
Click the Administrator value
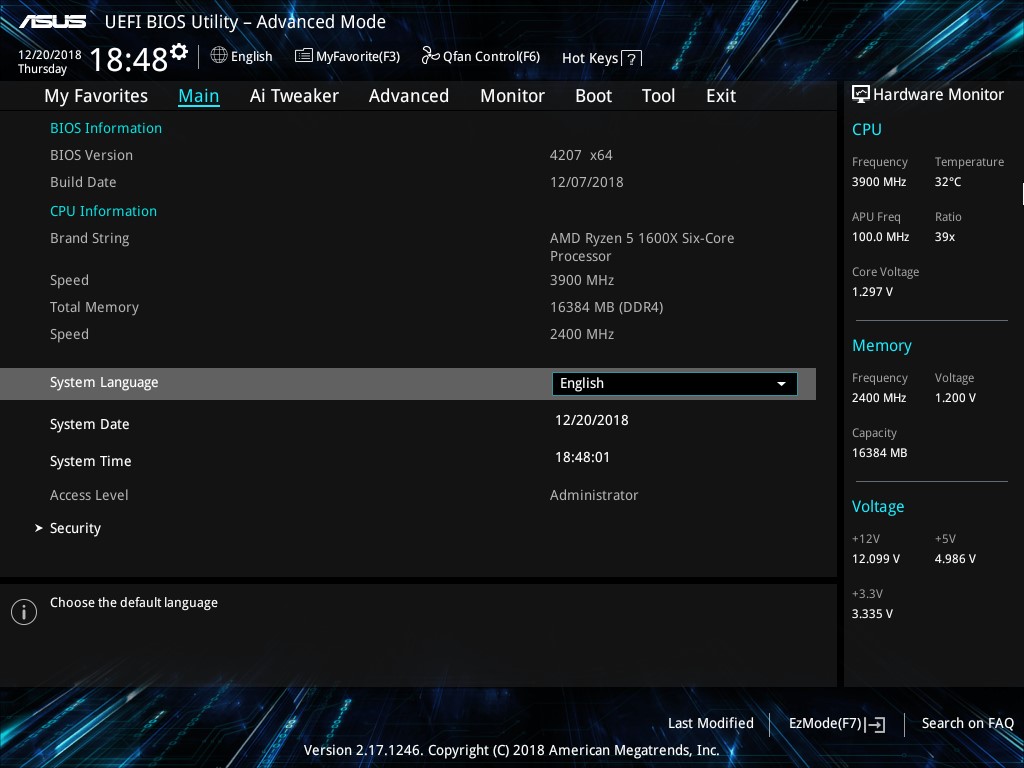594,495
